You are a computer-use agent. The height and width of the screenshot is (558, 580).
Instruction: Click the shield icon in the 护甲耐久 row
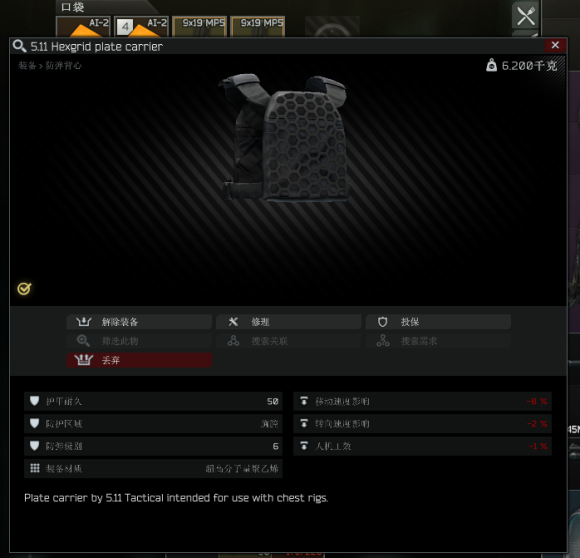click(x=34, y=401)
